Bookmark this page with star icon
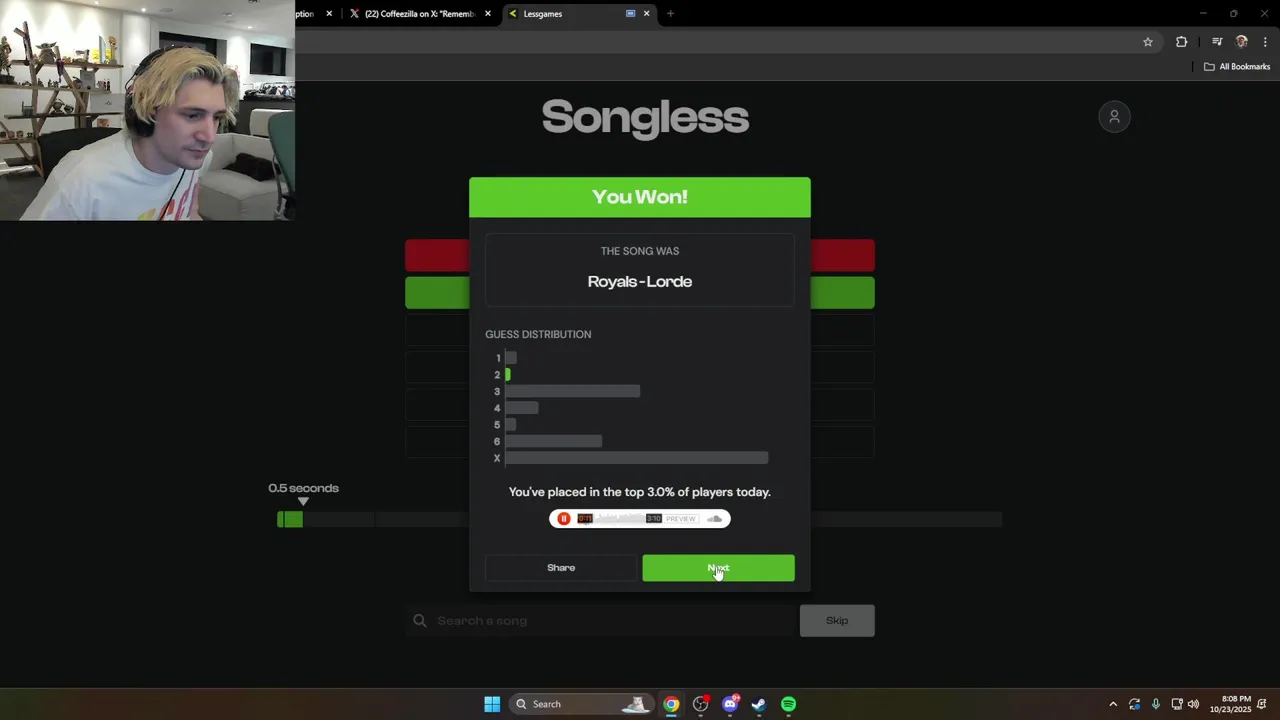 1148,42
